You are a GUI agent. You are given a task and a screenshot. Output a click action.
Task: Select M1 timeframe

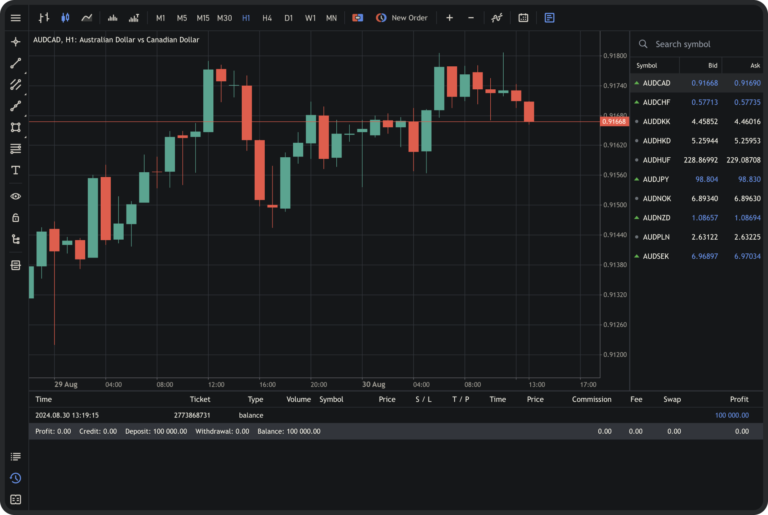point(160,18)
